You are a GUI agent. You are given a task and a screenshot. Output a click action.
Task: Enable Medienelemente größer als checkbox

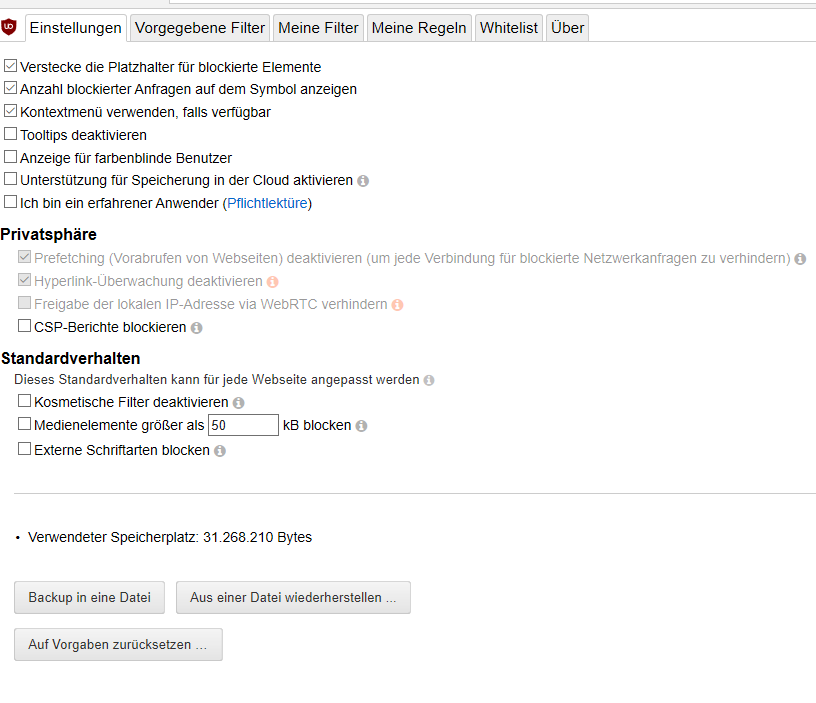[x=24, y=424]
